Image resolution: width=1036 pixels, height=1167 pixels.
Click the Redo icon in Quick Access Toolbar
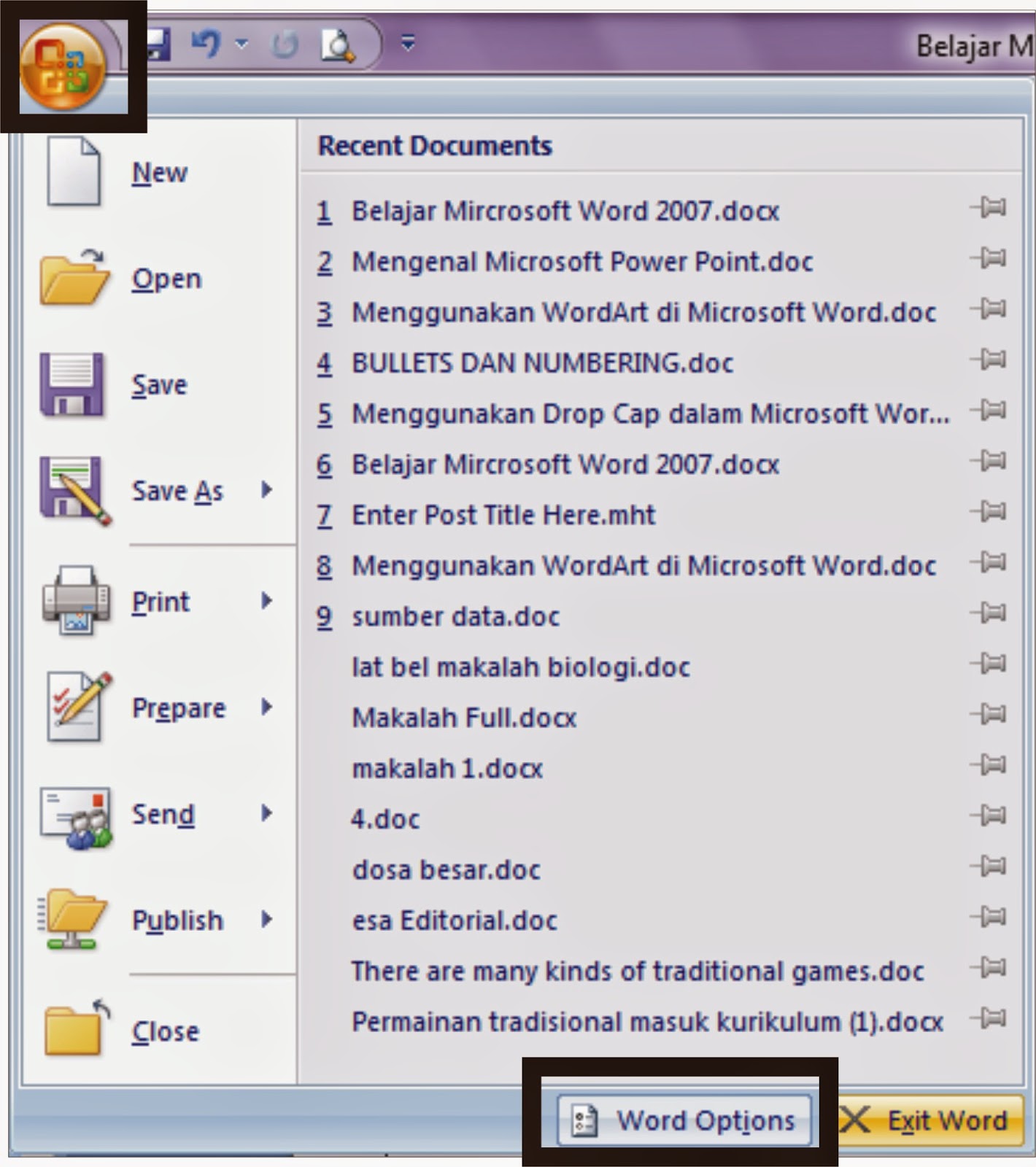[x=285, y=45]
